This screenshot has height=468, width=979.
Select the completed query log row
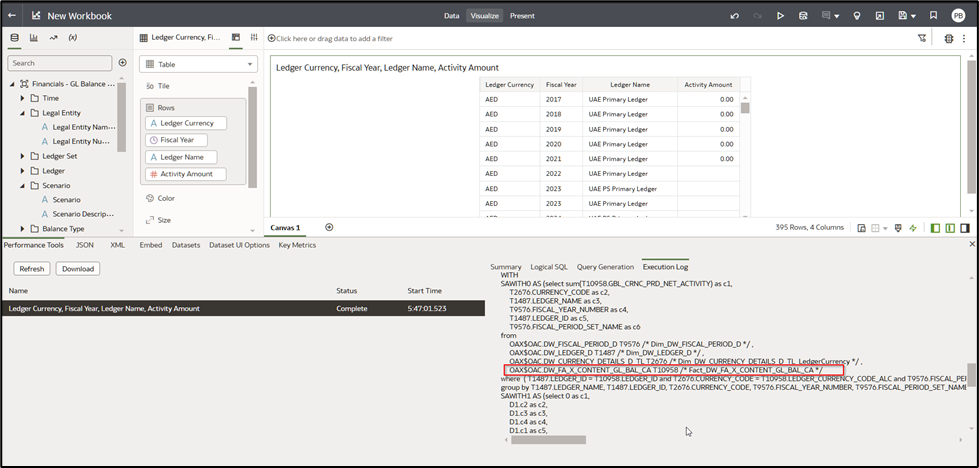tap(243, 308)
